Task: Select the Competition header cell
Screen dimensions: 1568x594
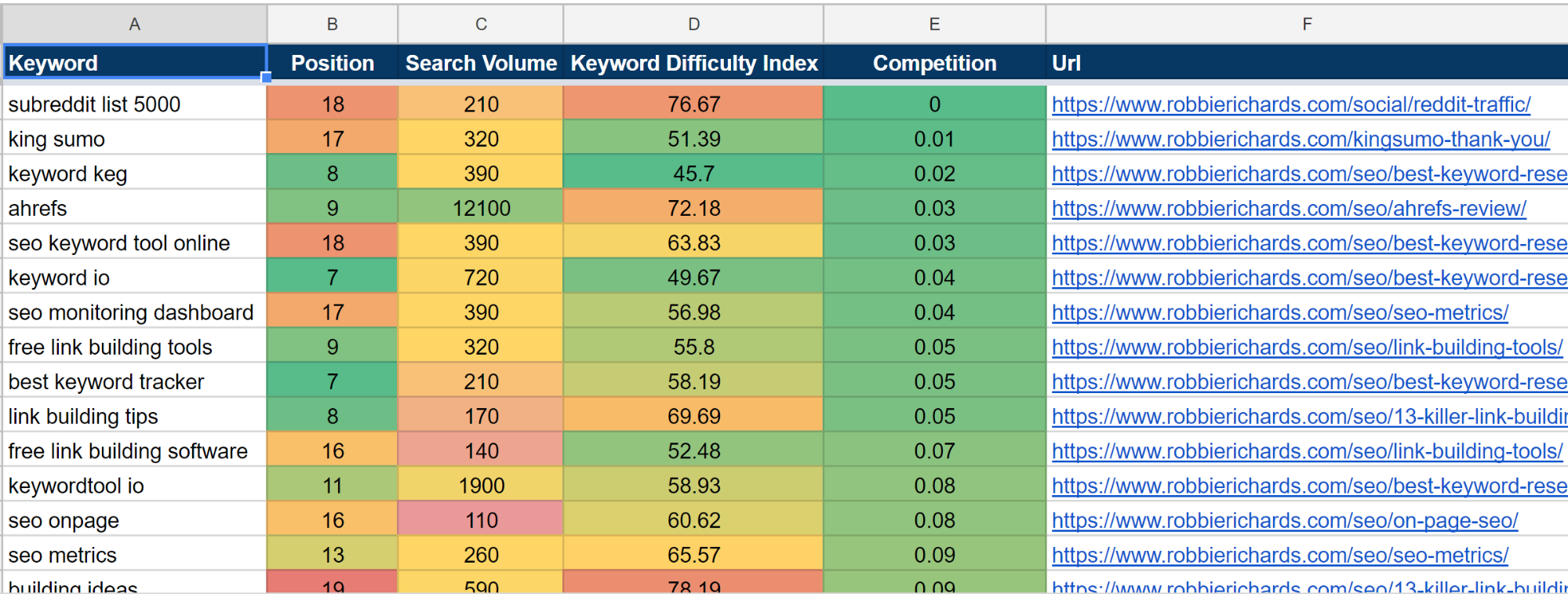Action: pyautogui.click(x=933, y=63)
